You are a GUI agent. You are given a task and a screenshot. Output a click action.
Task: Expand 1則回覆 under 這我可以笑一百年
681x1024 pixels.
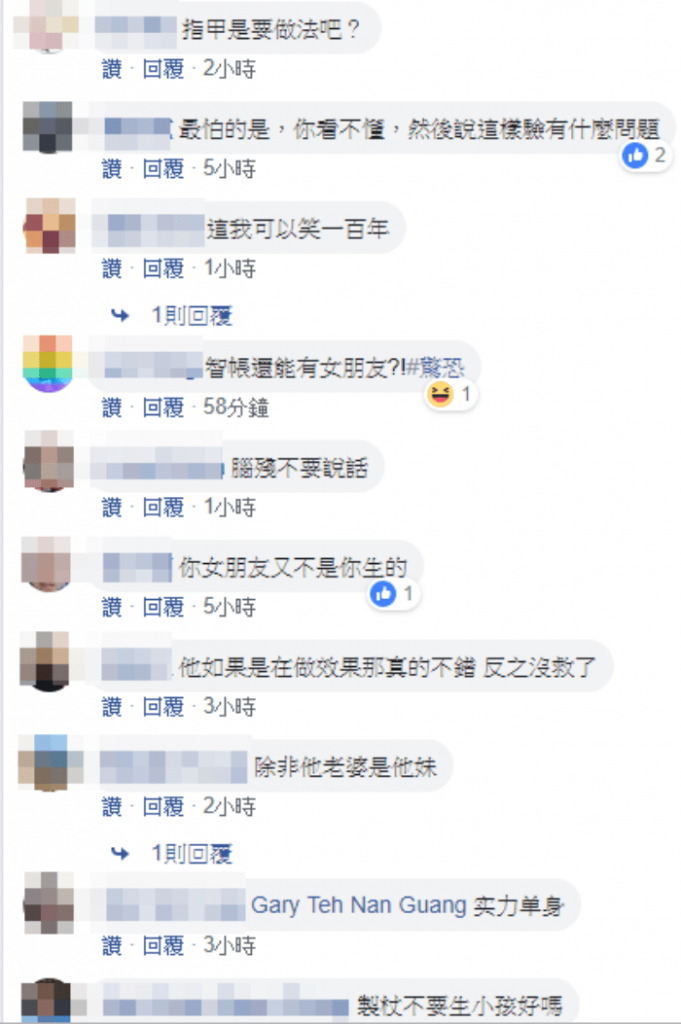click(192, 316)
